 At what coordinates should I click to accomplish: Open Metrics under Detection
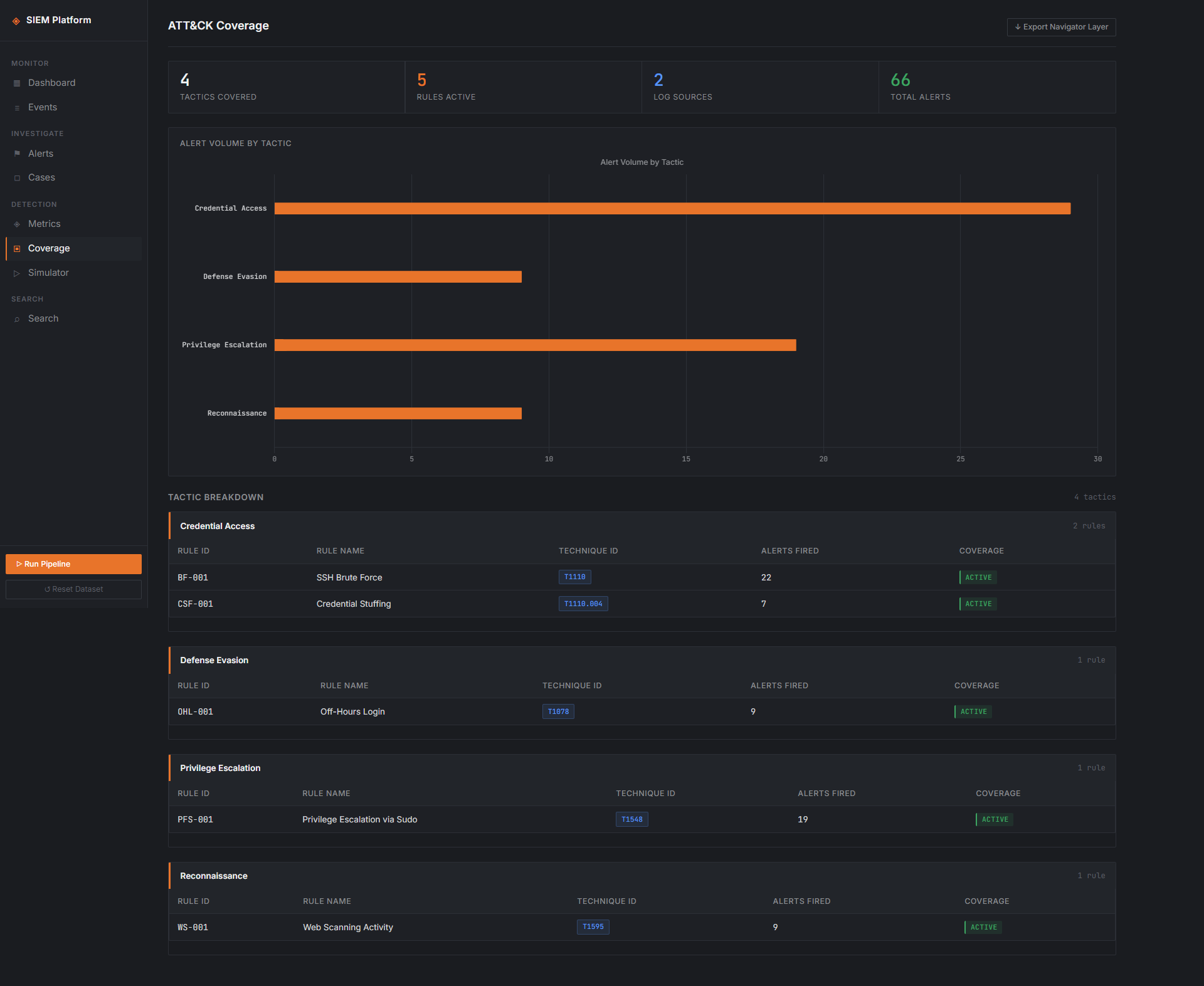[73, 224]
